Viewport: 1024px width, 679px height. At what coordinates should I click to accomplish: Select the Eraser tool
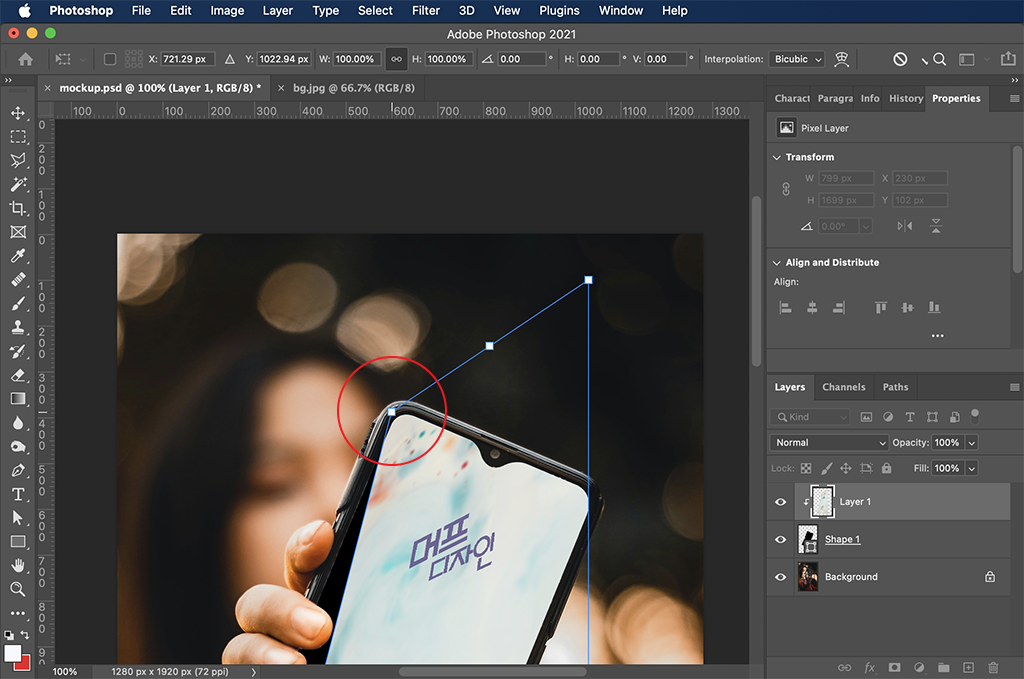pos(18,375)
